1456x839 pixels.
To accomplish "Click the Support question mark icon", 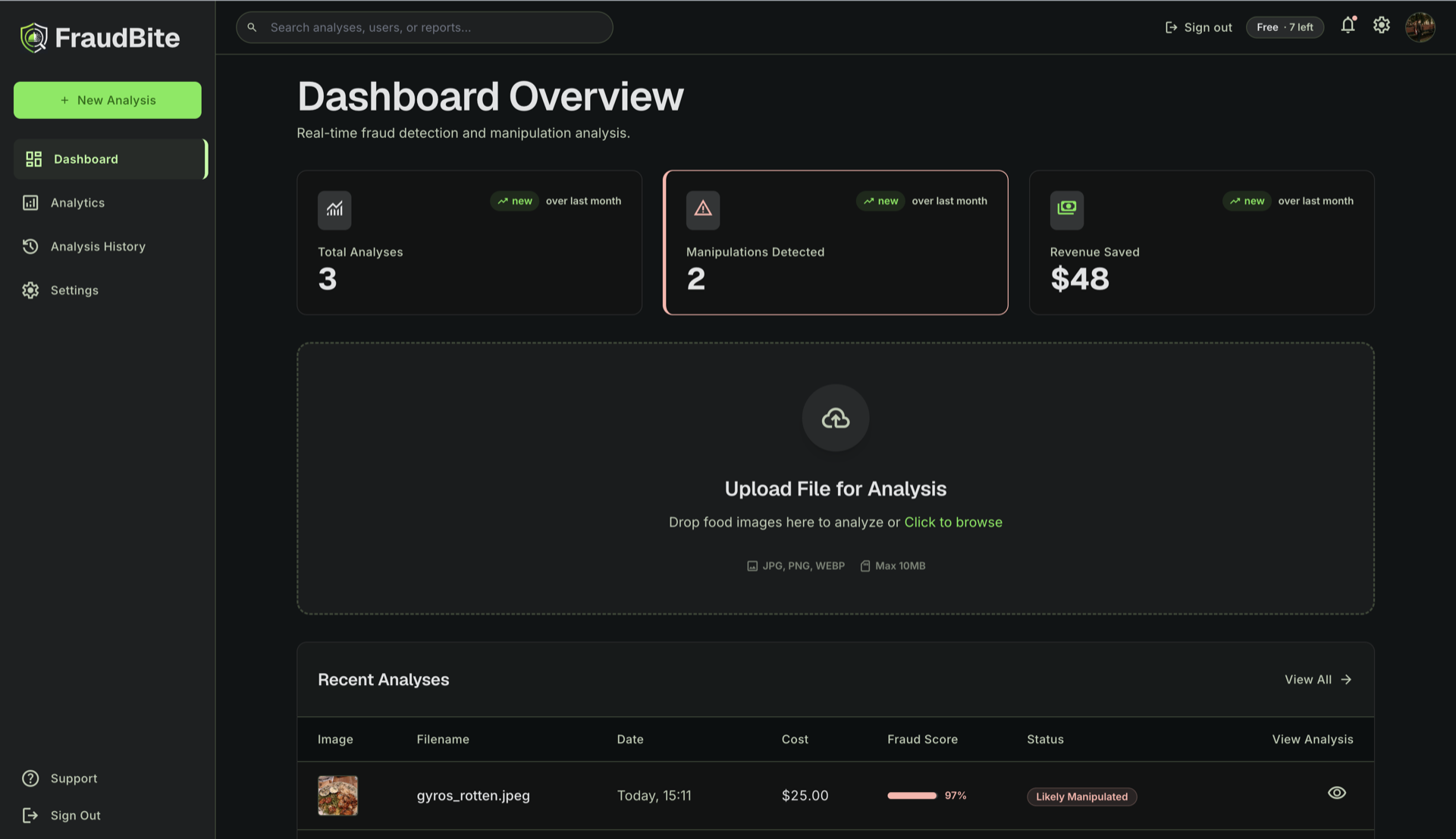I will pyautogui.click(x=30, y=778).
